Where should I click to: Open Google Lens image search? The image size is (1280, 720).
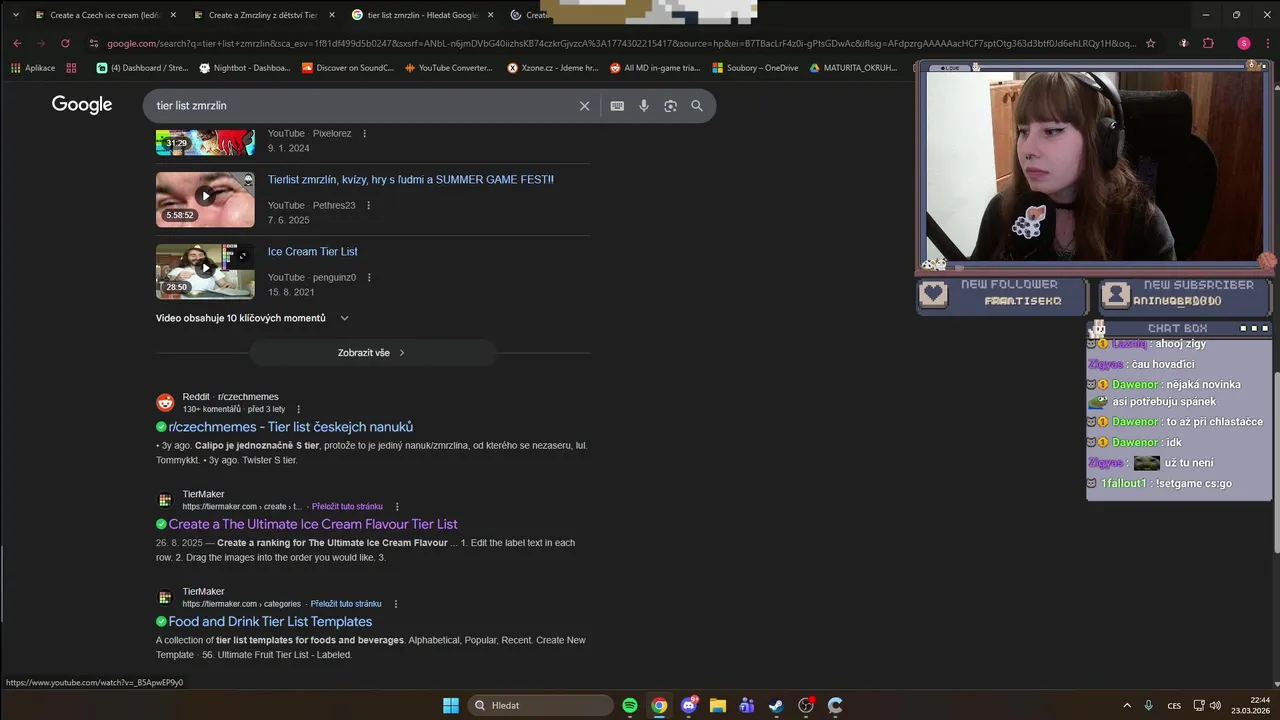[x=670, y=106]
